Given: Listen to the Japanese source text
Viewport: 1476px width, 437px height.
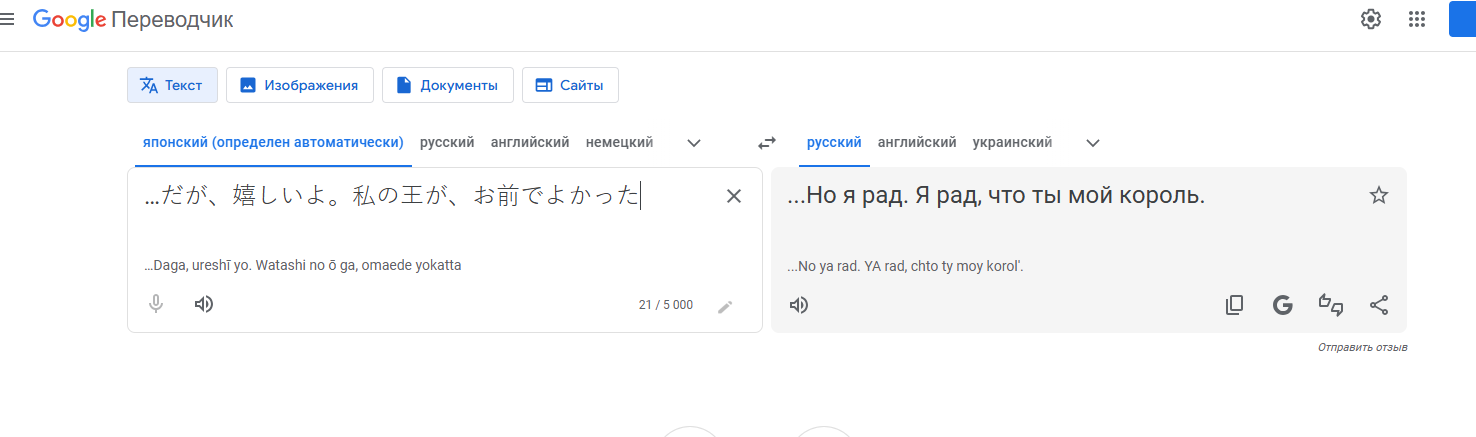Looking at the screenshot, I should (x=204, y=304).
